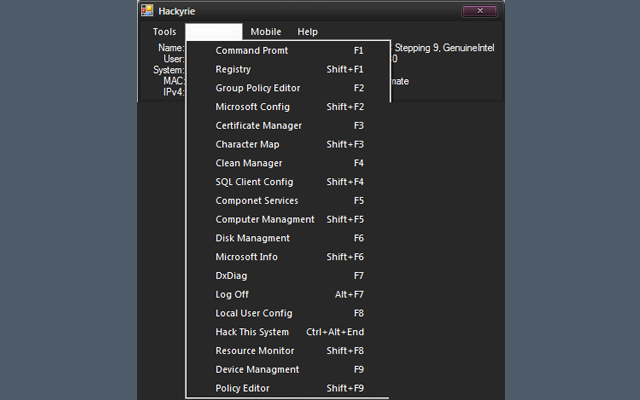Viewport: 640px width, 400px height.
Task: Select Componet Services entry
Action: [x=256, y=201]
